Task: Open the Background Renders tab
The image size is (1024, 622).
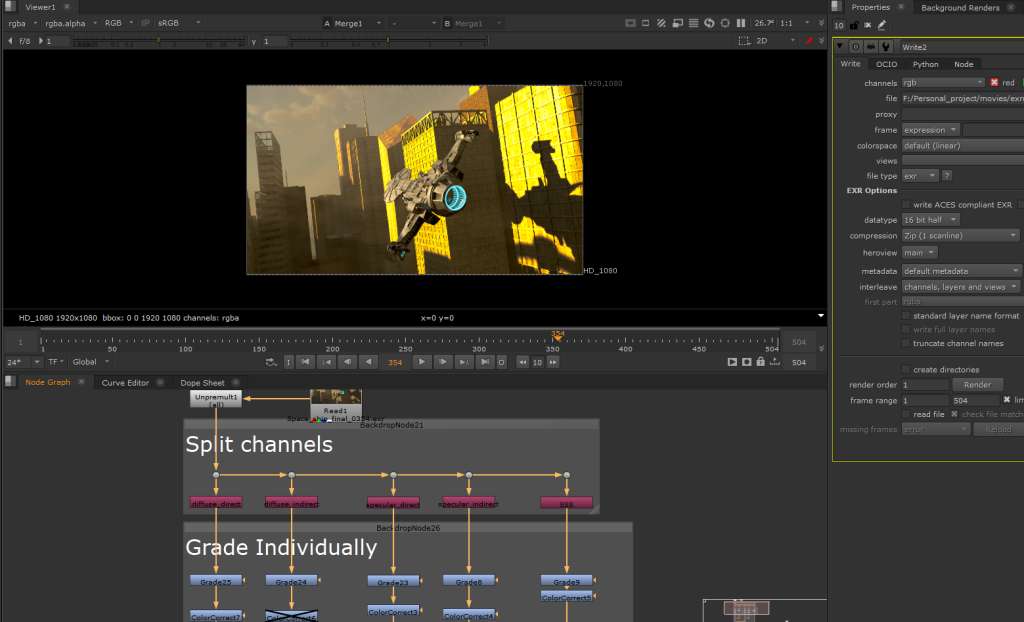Action: point(960,7)
